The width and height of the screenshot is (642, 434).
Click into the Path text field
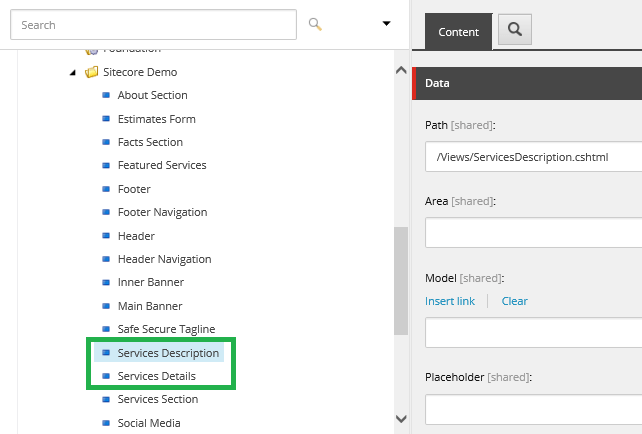point(533,157)
